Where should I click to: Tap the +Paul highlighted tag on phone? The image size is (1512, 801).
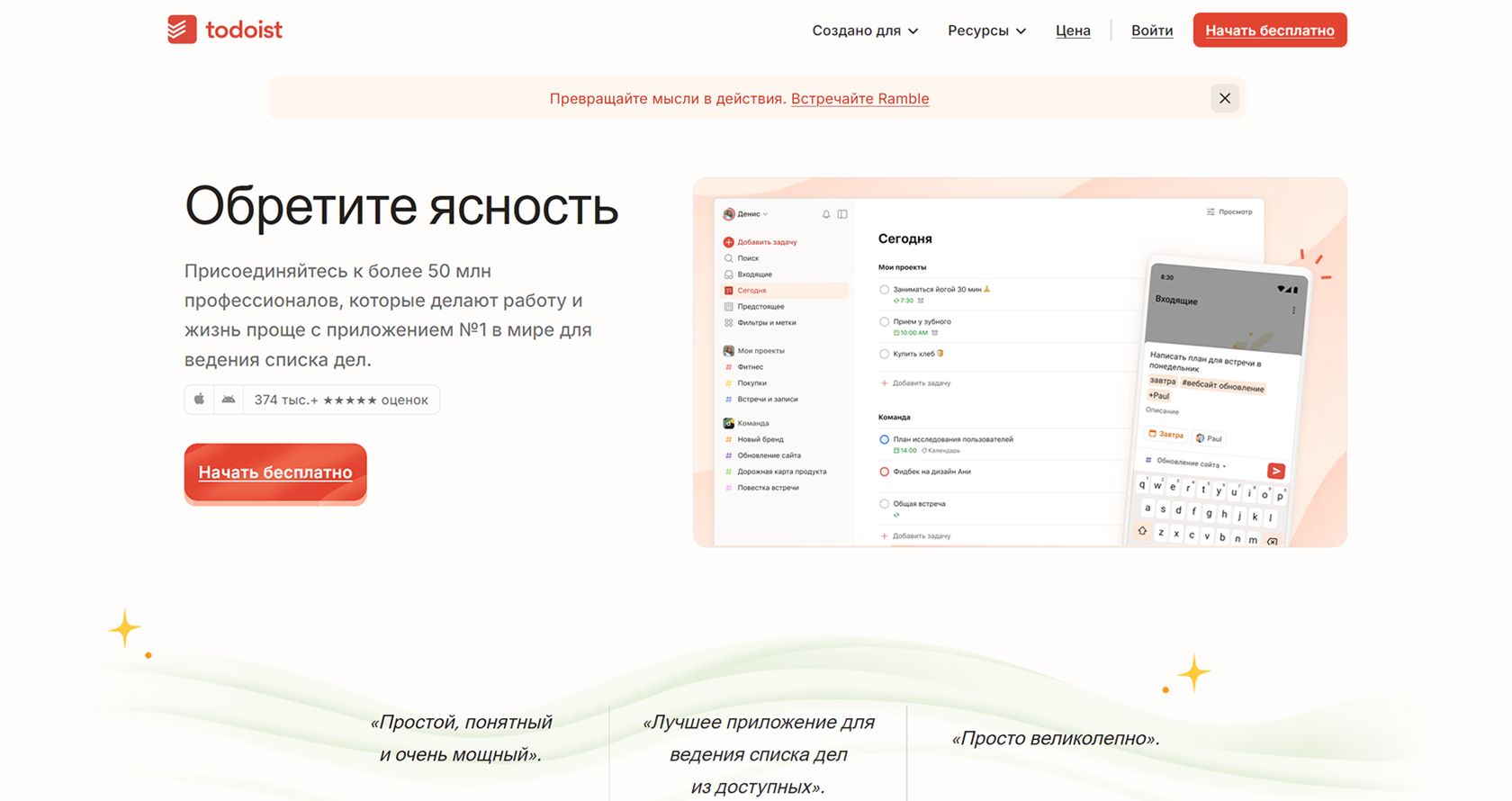pyautogui.click(x=1158, y=395)
